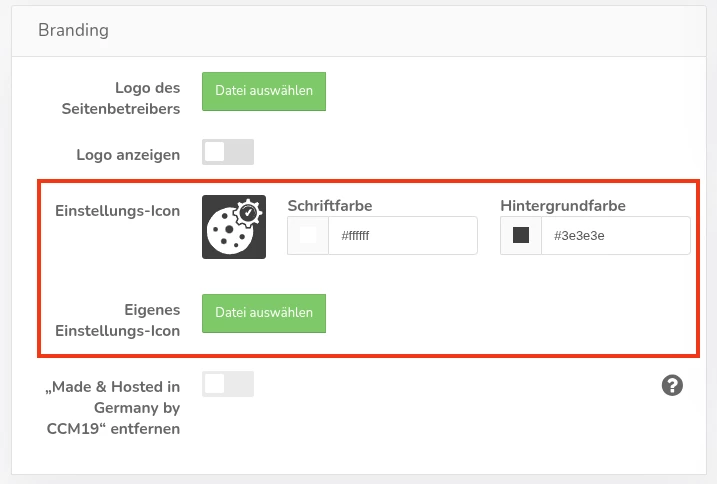Open the dark Hintergrundfarbe color swatch
Screen dimensions: 717x484
(521, 236)
